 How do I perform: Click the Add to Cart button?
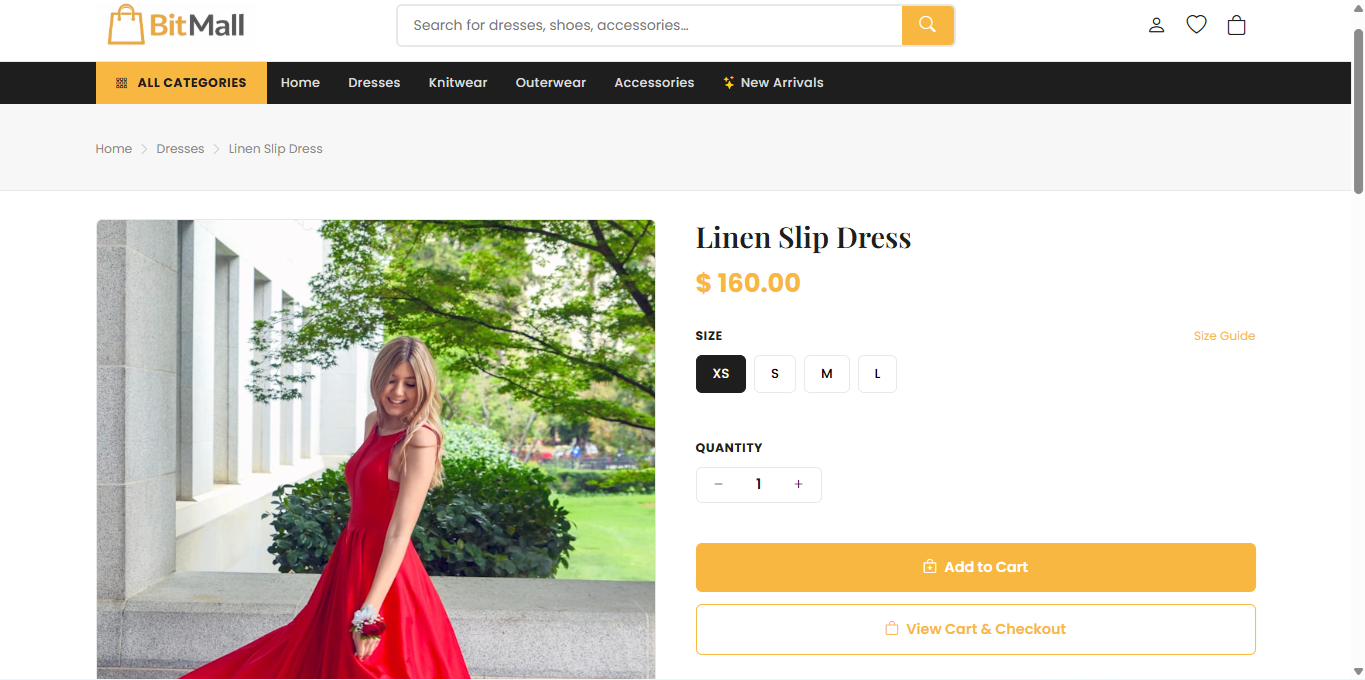tap(975, 567)
